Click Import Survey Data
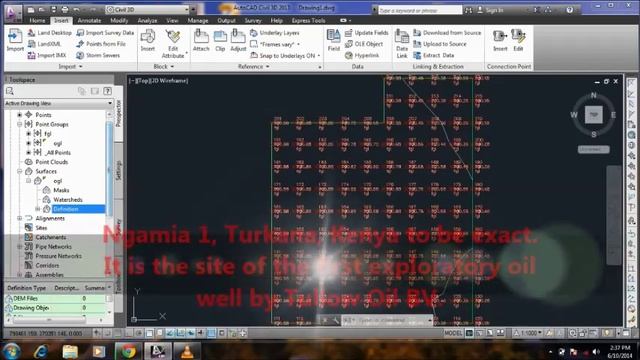The width and height of the screenshot is (640, 360). tap(105, 33)
